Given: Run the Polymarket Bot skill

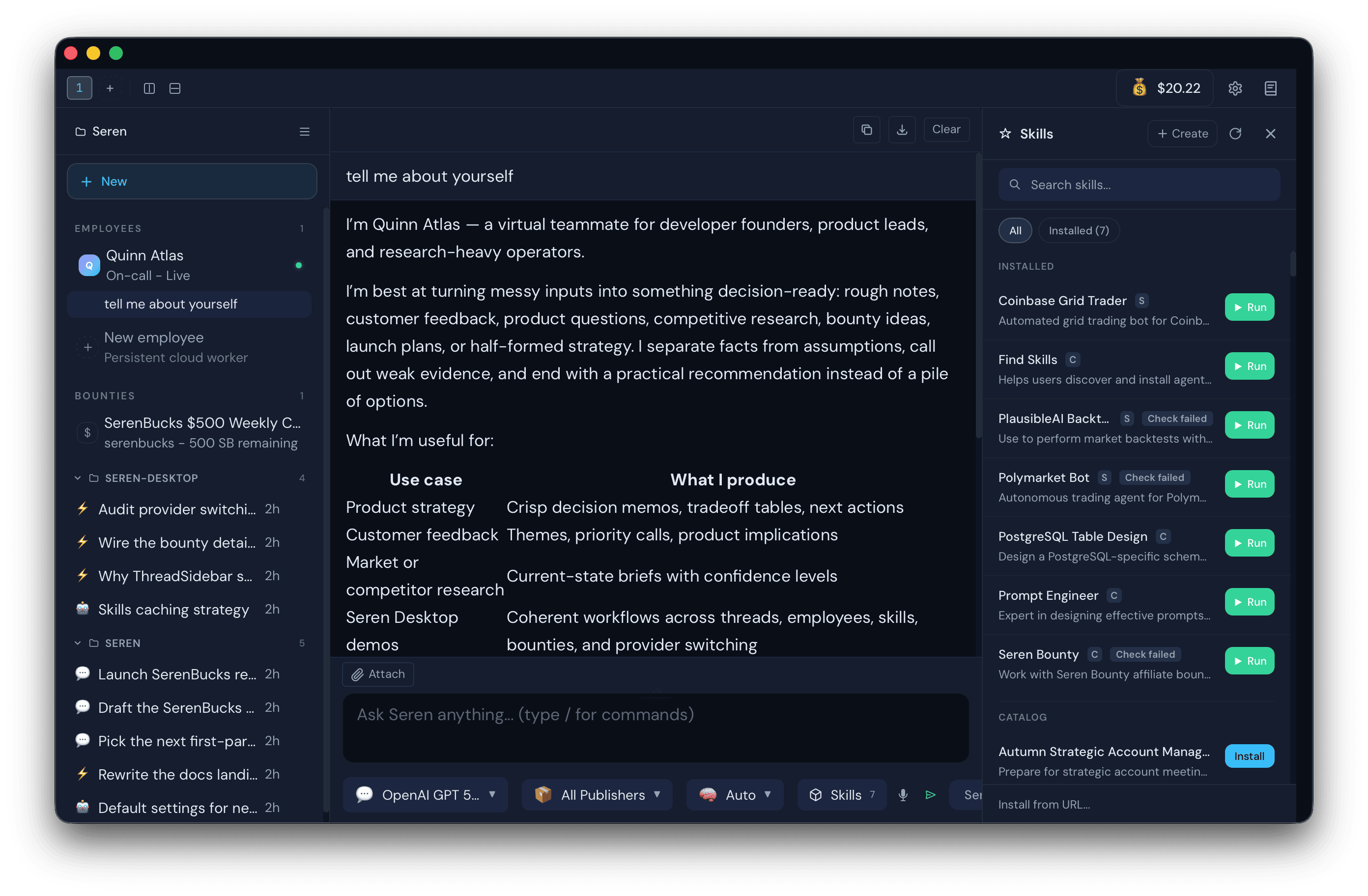Looking at the screenshot, I should (x=1249, y=484).
